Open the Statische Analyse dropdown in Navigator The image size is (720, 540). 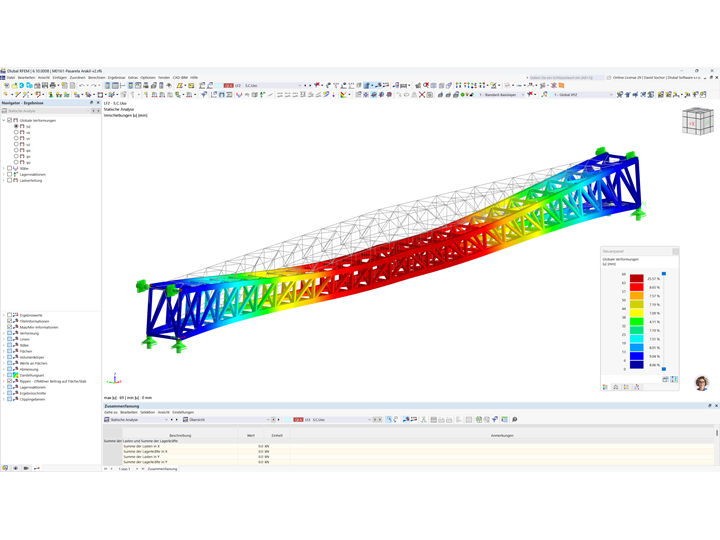46,111
